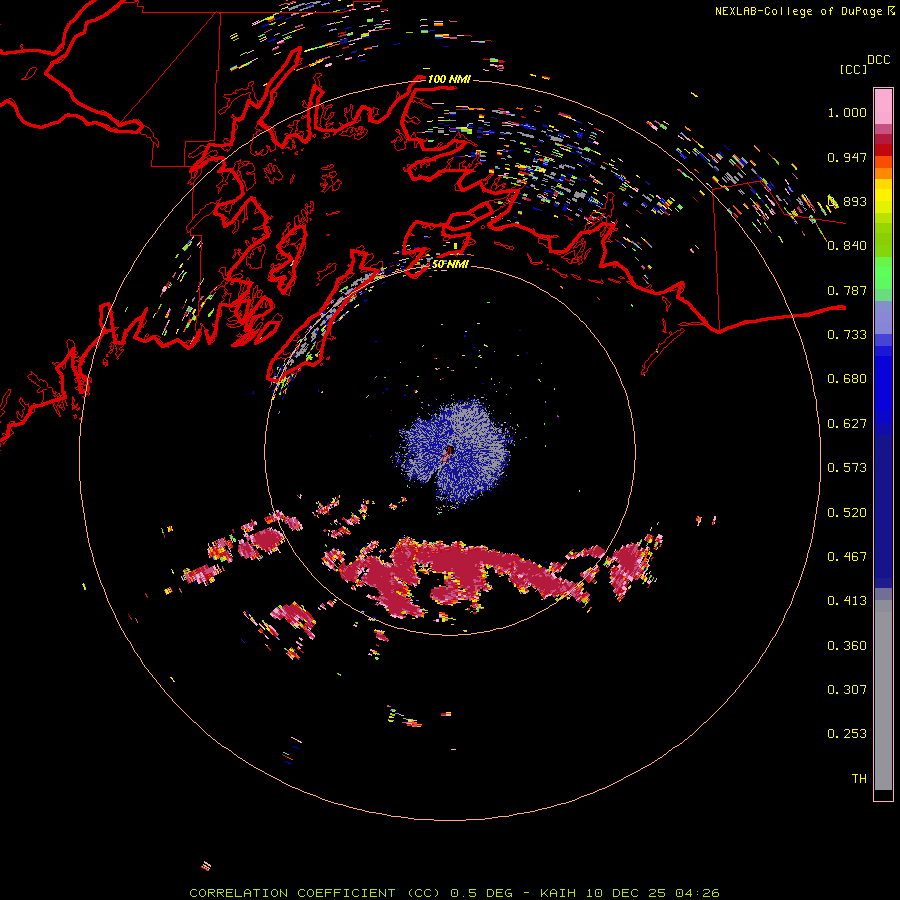The image size is (900, 900).
Task: Click the DCC label above the color scale
Action: point(878,60)
